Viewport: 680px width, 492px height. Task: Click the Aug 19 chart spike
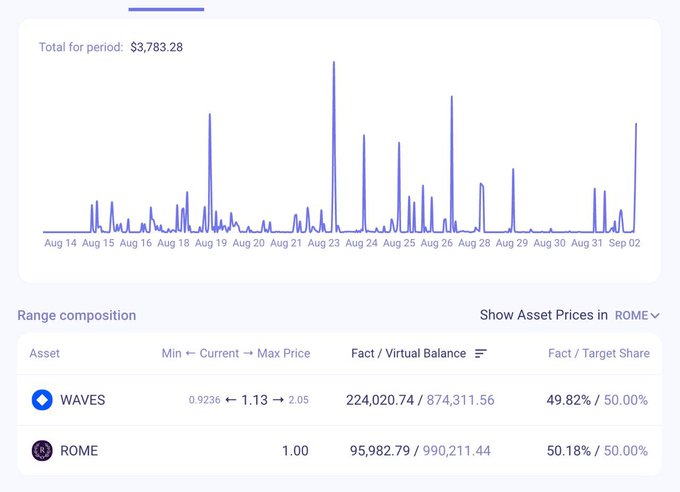tap(210, 115)
